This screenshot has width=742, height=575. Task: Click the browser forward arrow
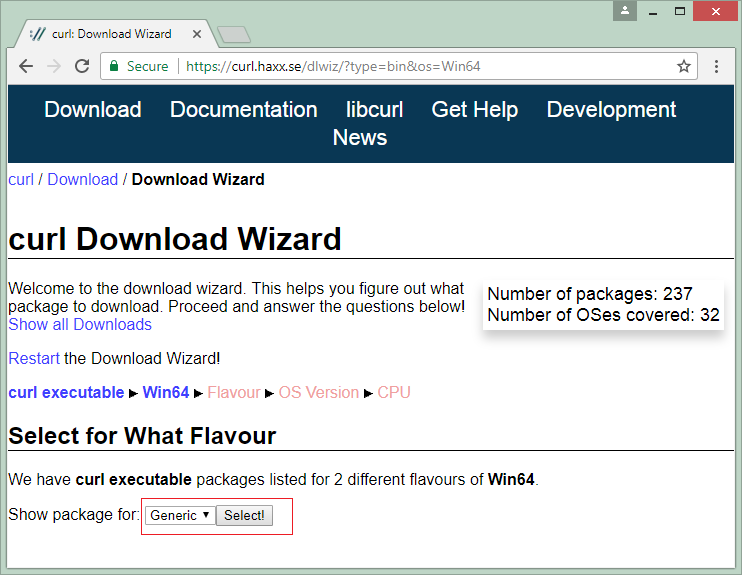[x=54, y=66]
